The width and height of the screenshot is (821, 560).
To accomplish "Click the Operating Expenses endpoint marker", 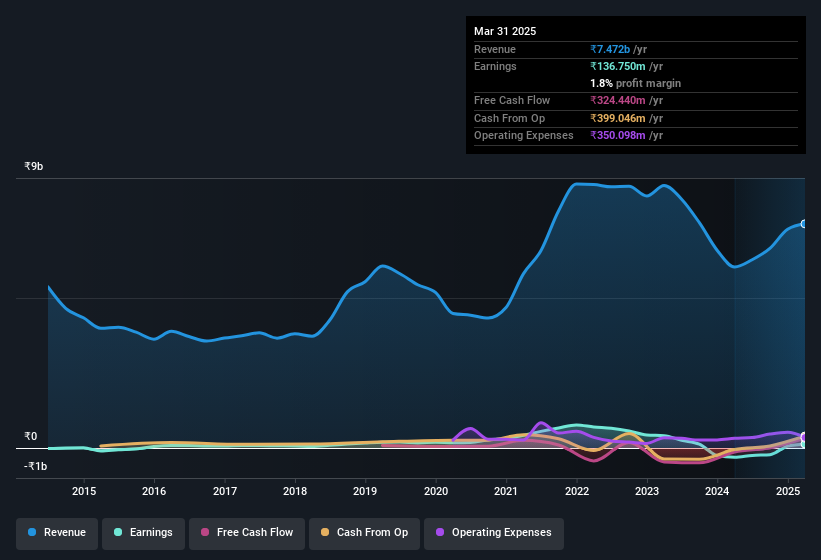I will coord(804,436).
